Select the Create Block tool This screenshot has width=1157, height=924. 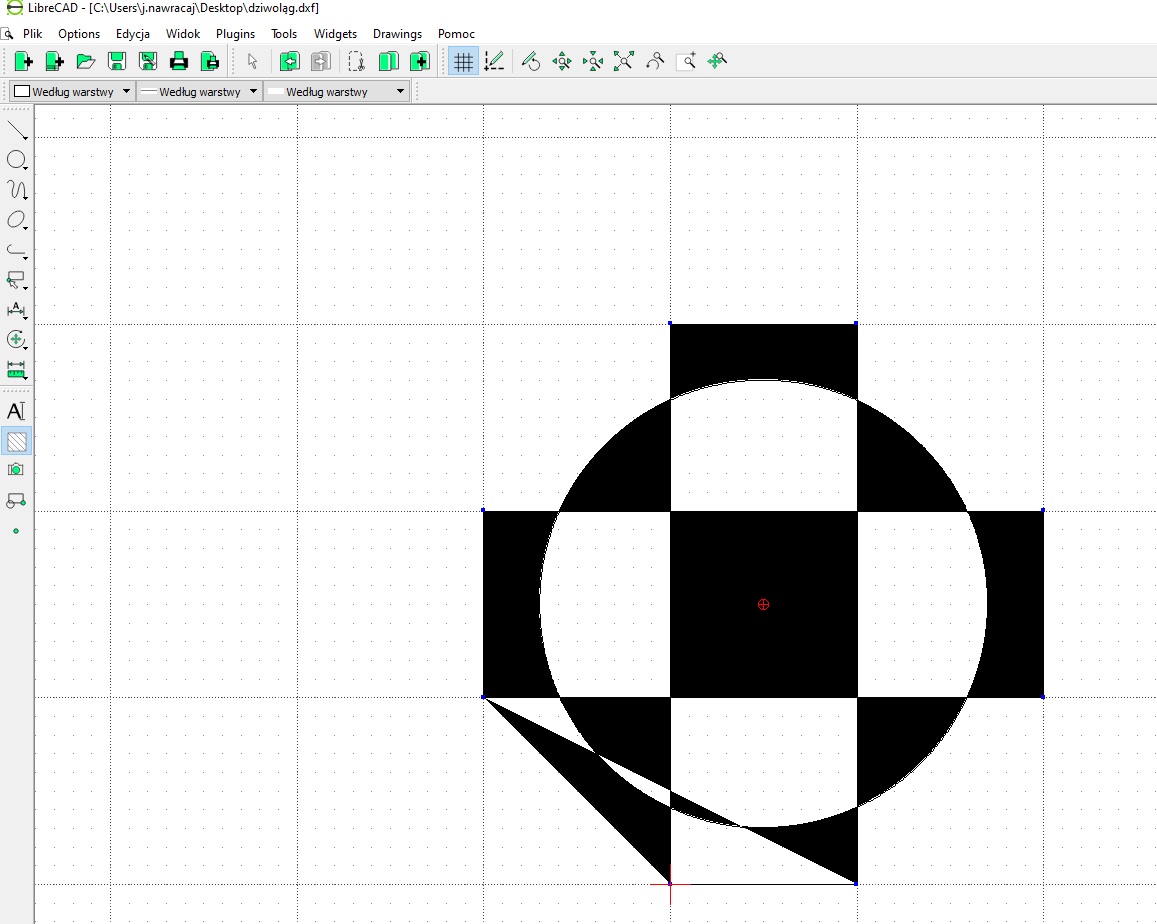[x=16, y=500]
